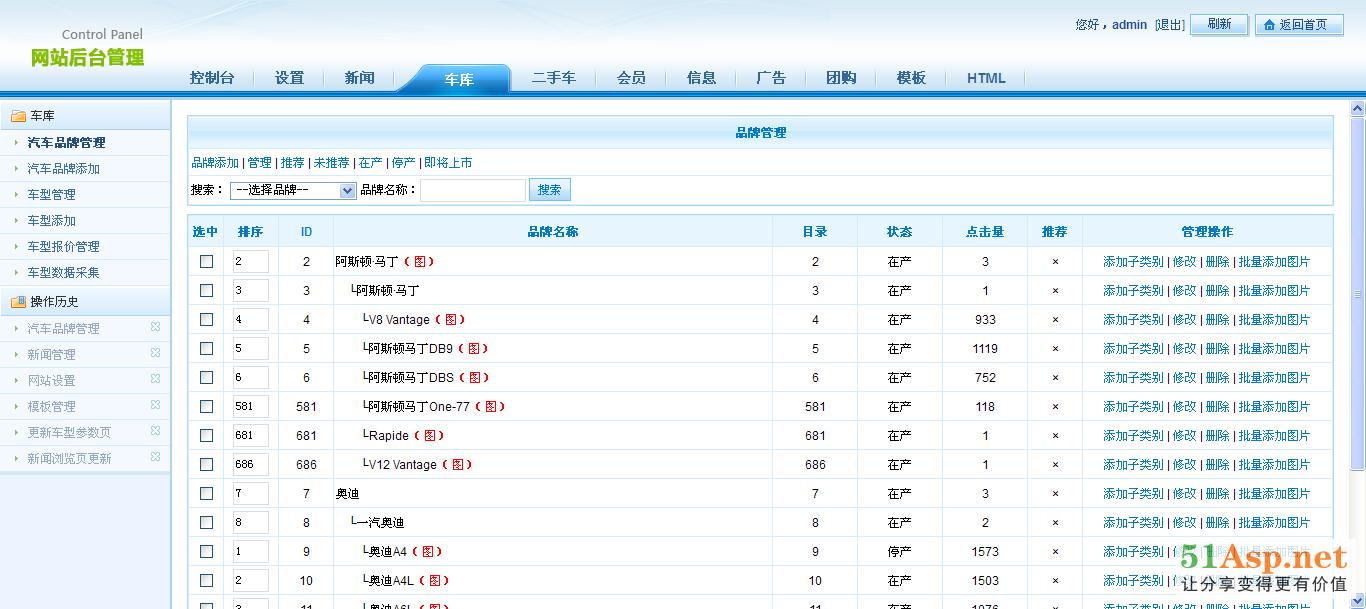
Task: Open 车型管理 in the sidebar
Action: tap(51, 195)
